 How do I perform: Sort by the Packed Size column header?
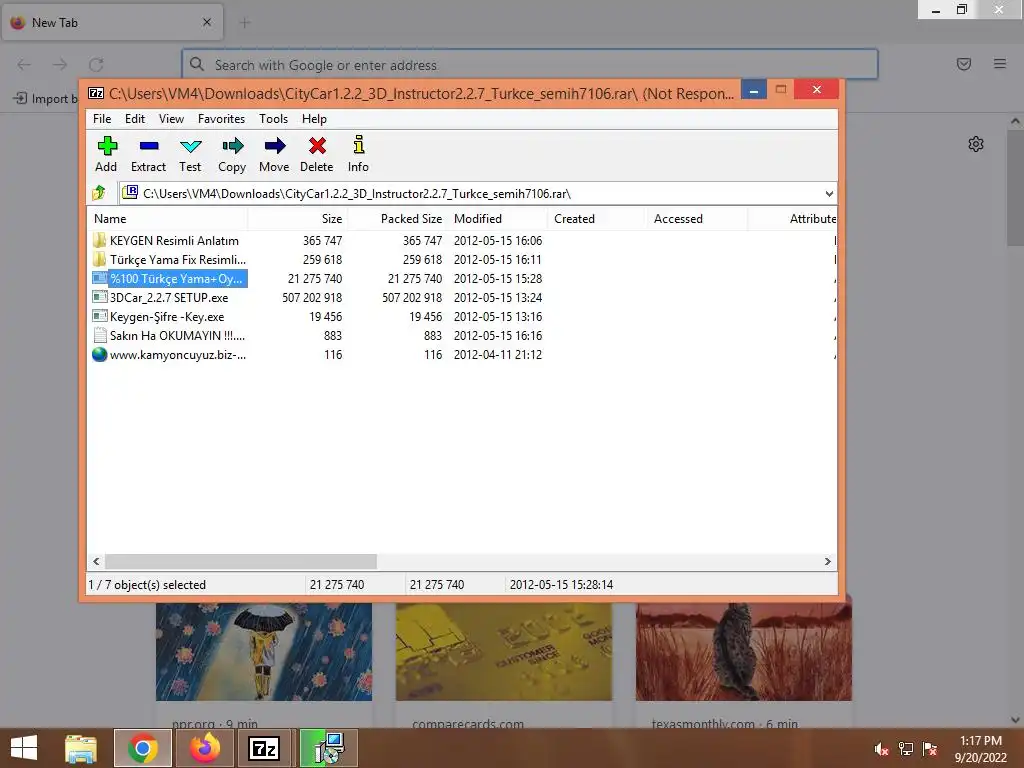tap(398, 219)
